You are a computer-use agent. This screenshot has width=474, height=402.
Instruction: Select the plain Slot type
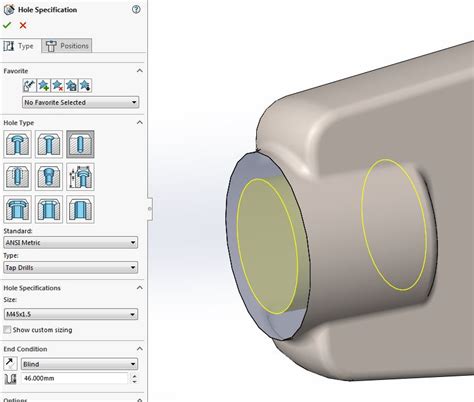[80, 209]
